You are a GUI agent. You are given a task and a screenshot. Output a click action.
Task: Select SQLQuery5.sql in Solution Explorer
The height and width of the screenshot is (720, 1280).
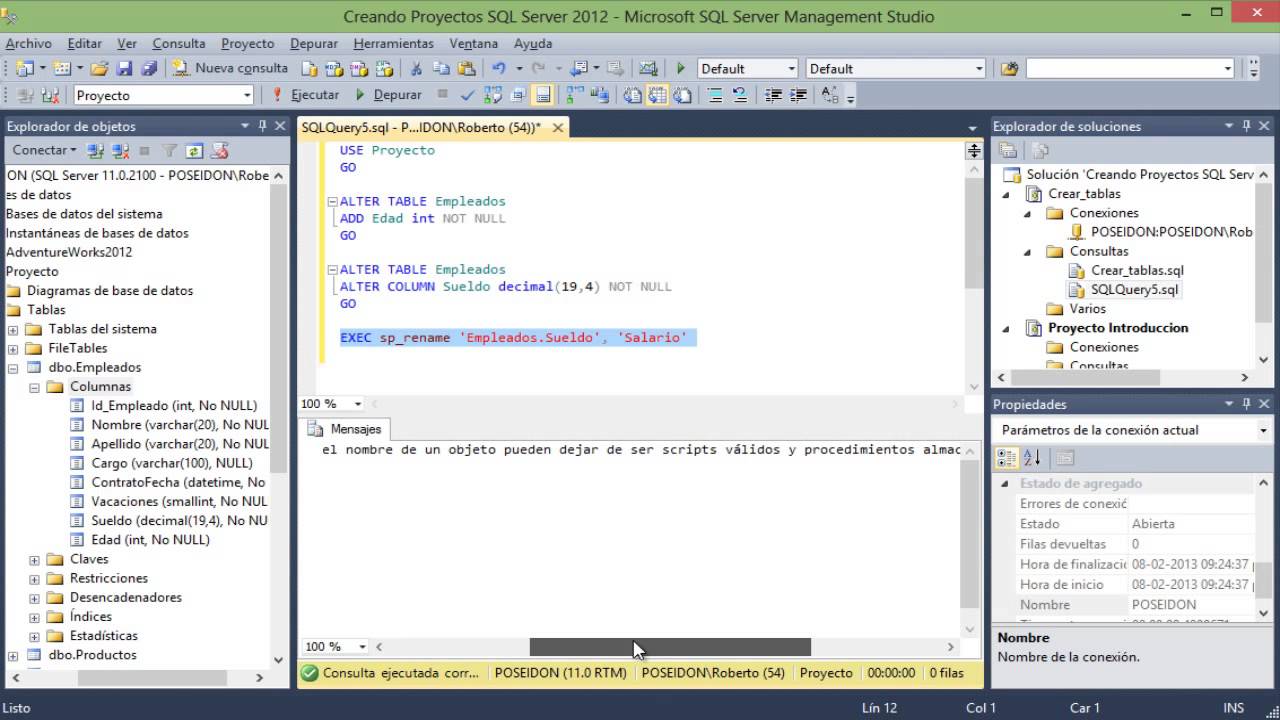pyautogui.click(x=1134, y=289)
